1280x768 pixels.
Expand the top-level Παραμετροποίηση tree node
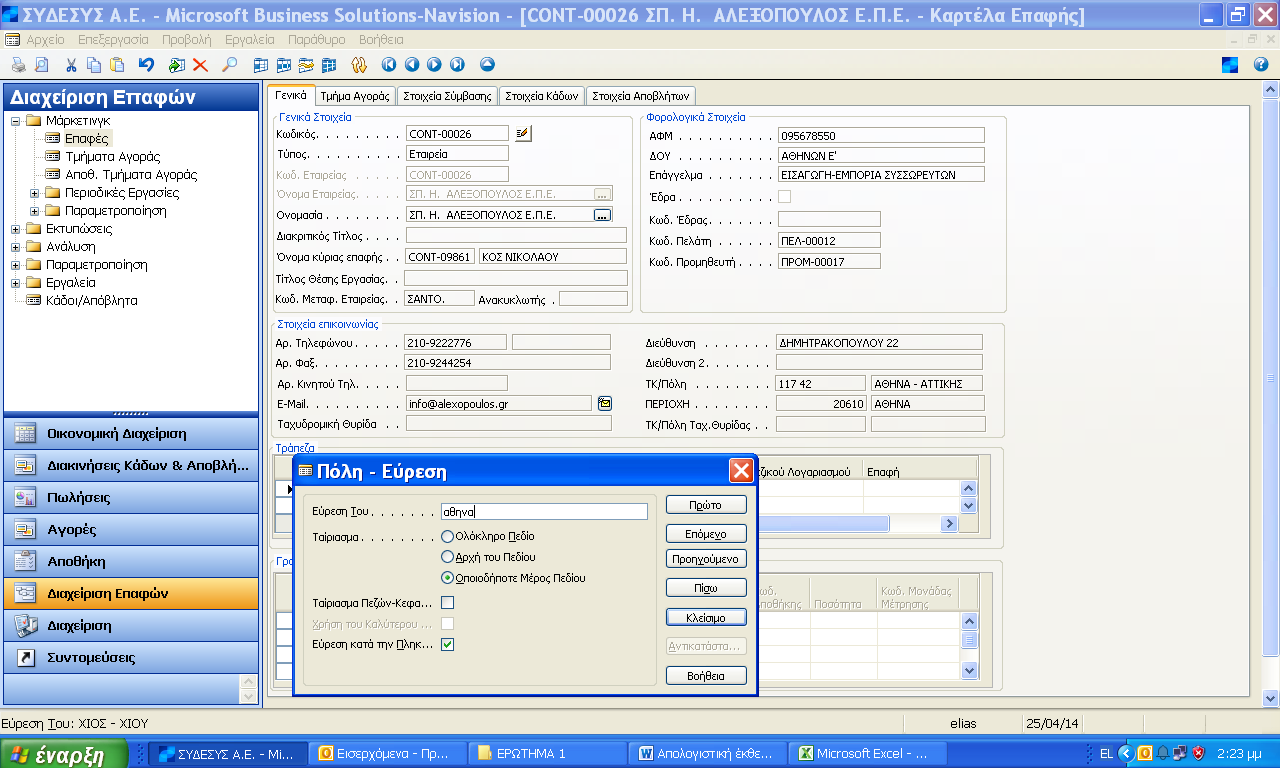pos(16,265)
